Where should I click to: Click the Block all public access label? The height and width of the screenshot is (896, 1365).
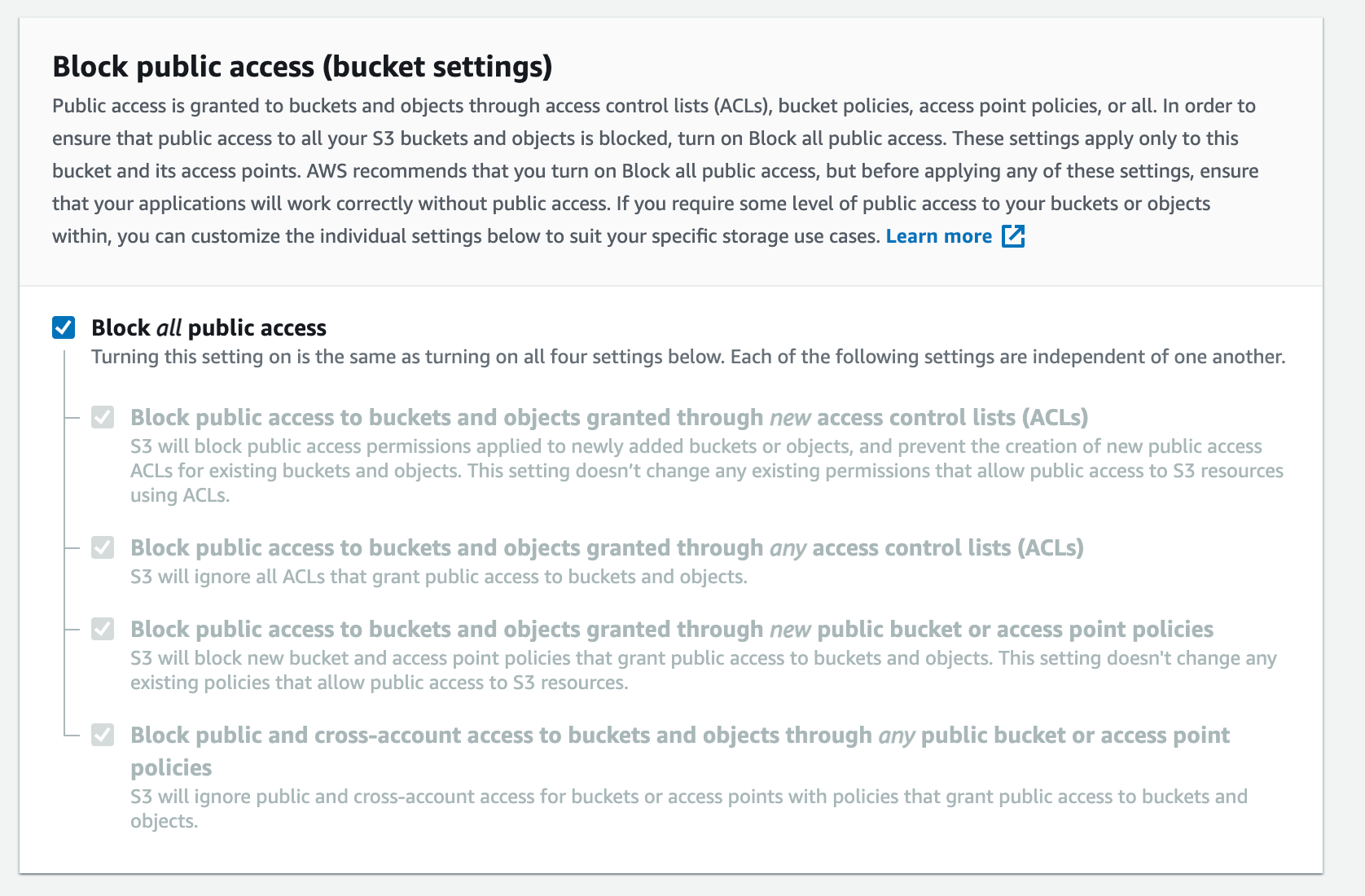pyautogui.click(x=208, y=327)
